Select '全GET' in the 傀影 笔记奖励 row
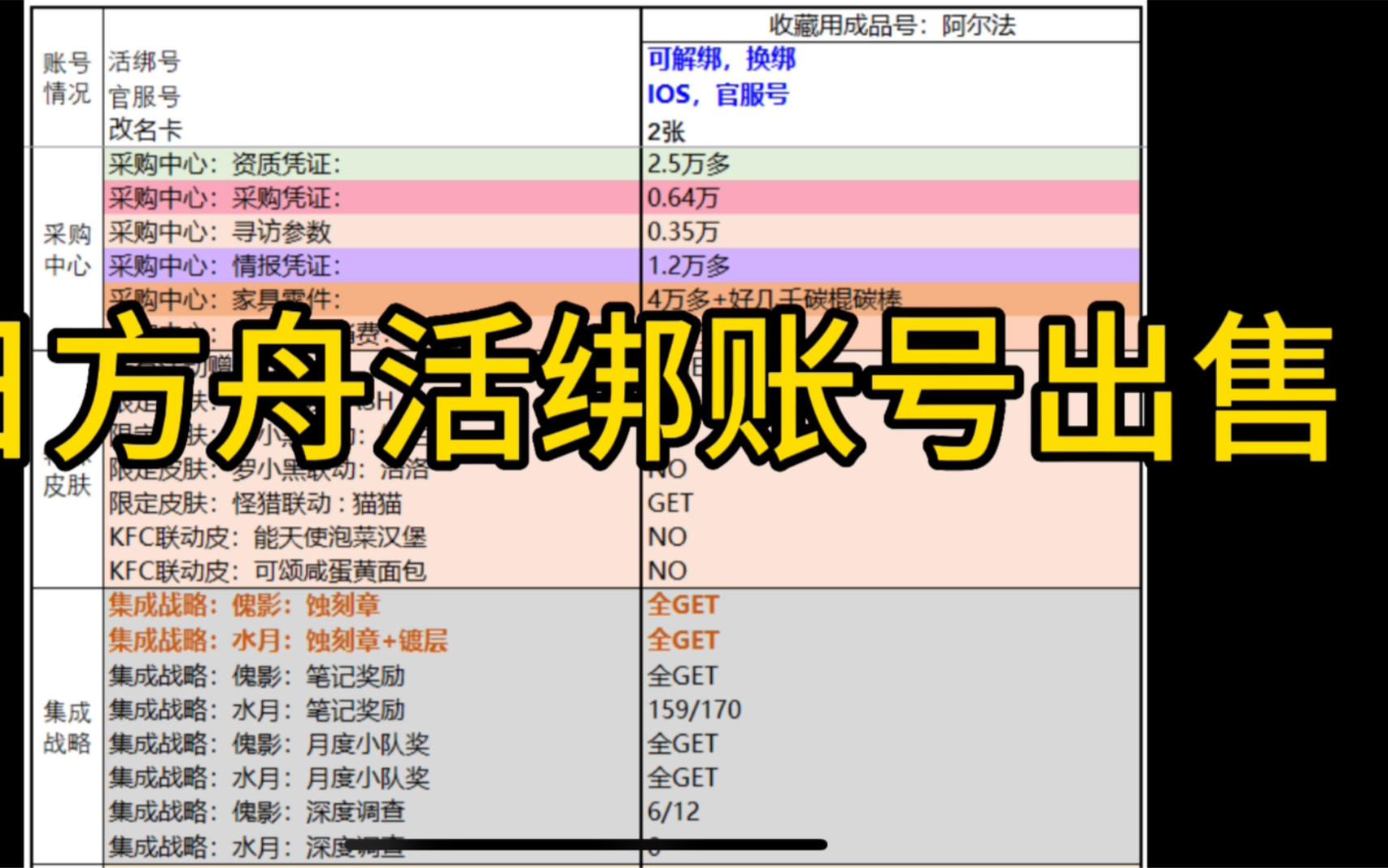 tap(683, 676)
